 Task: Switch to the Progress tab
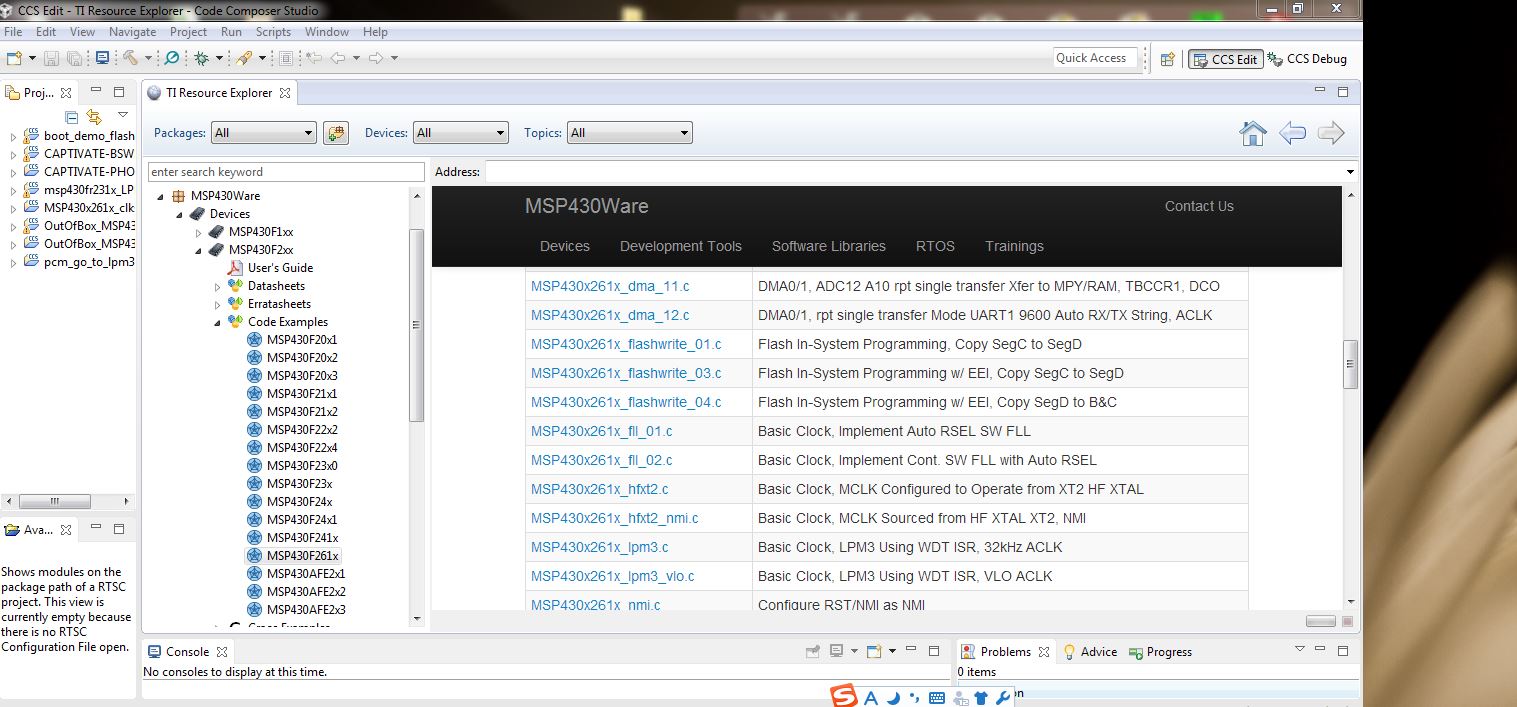[x=1160, y=652]
